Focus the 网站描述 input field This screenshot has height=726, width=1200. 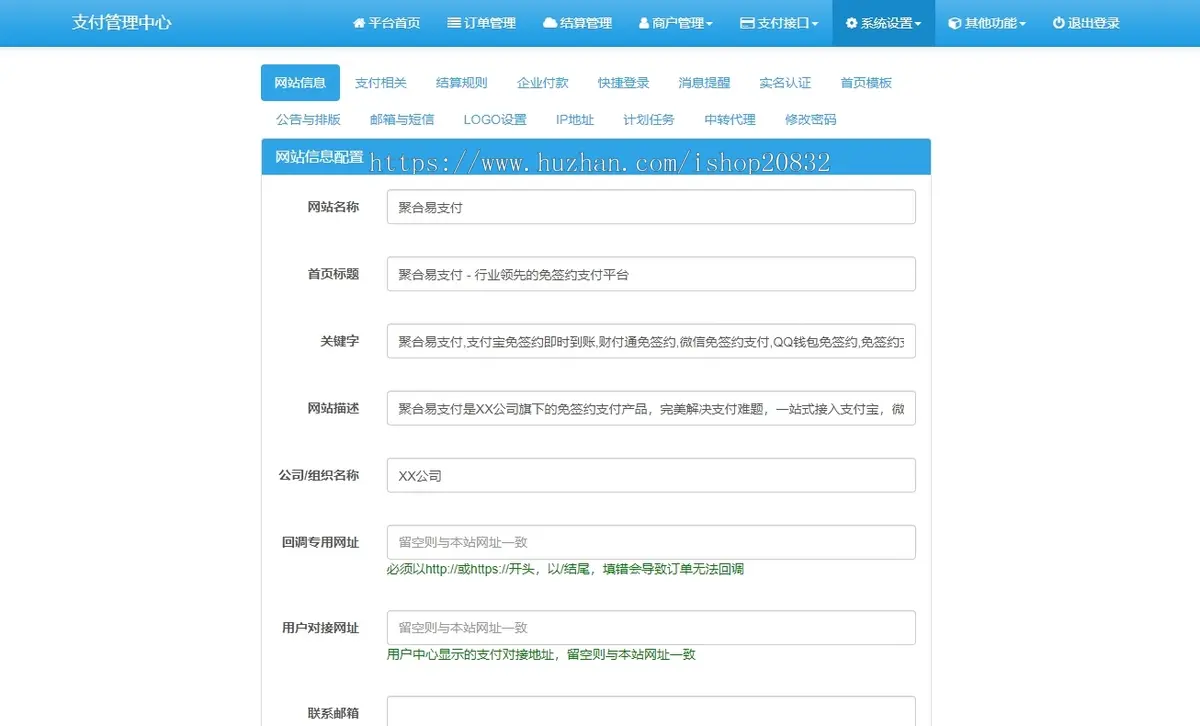tap(651, 408)
